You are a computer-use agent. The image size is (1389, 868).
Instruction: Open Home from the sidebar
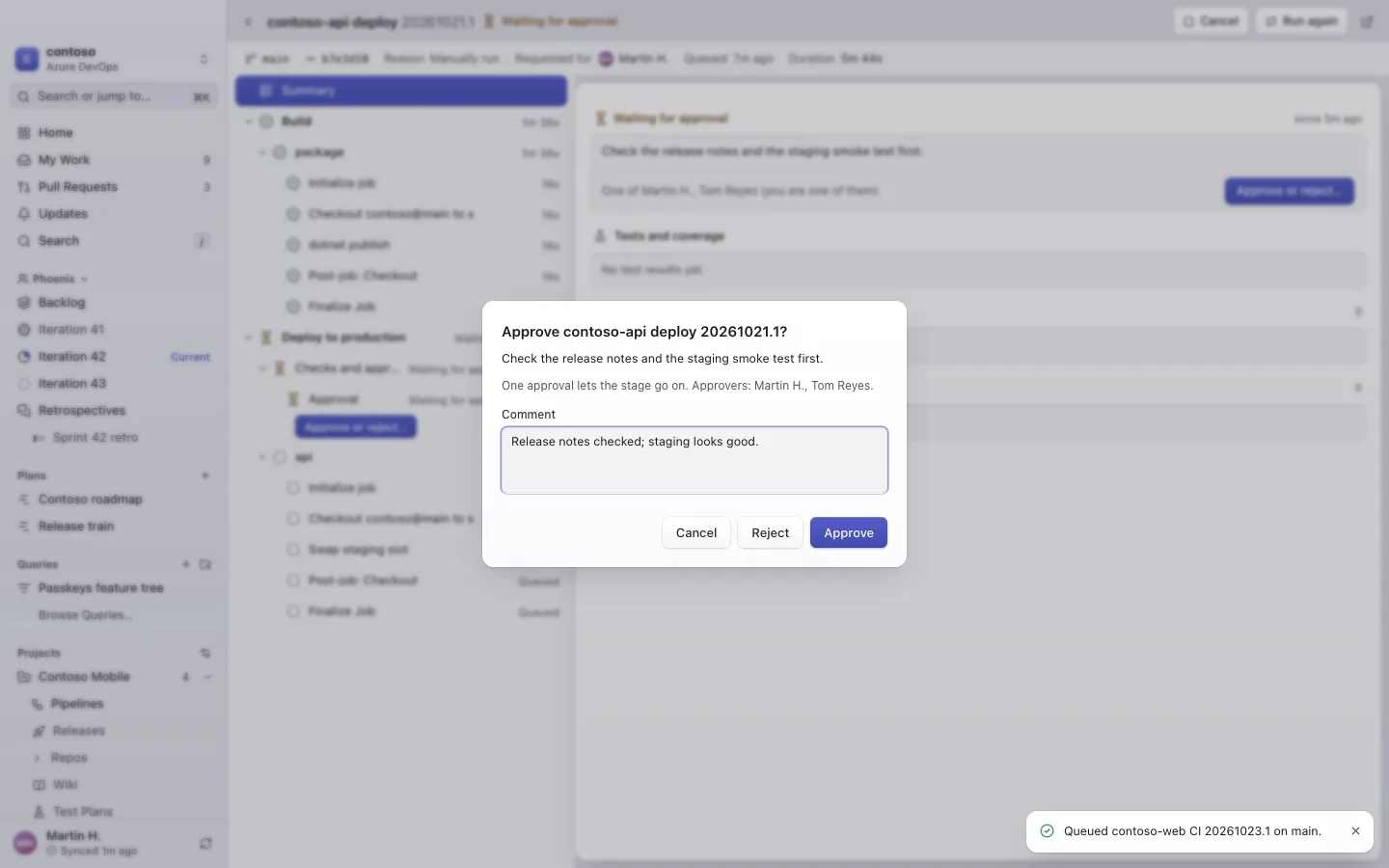[114, 133]
